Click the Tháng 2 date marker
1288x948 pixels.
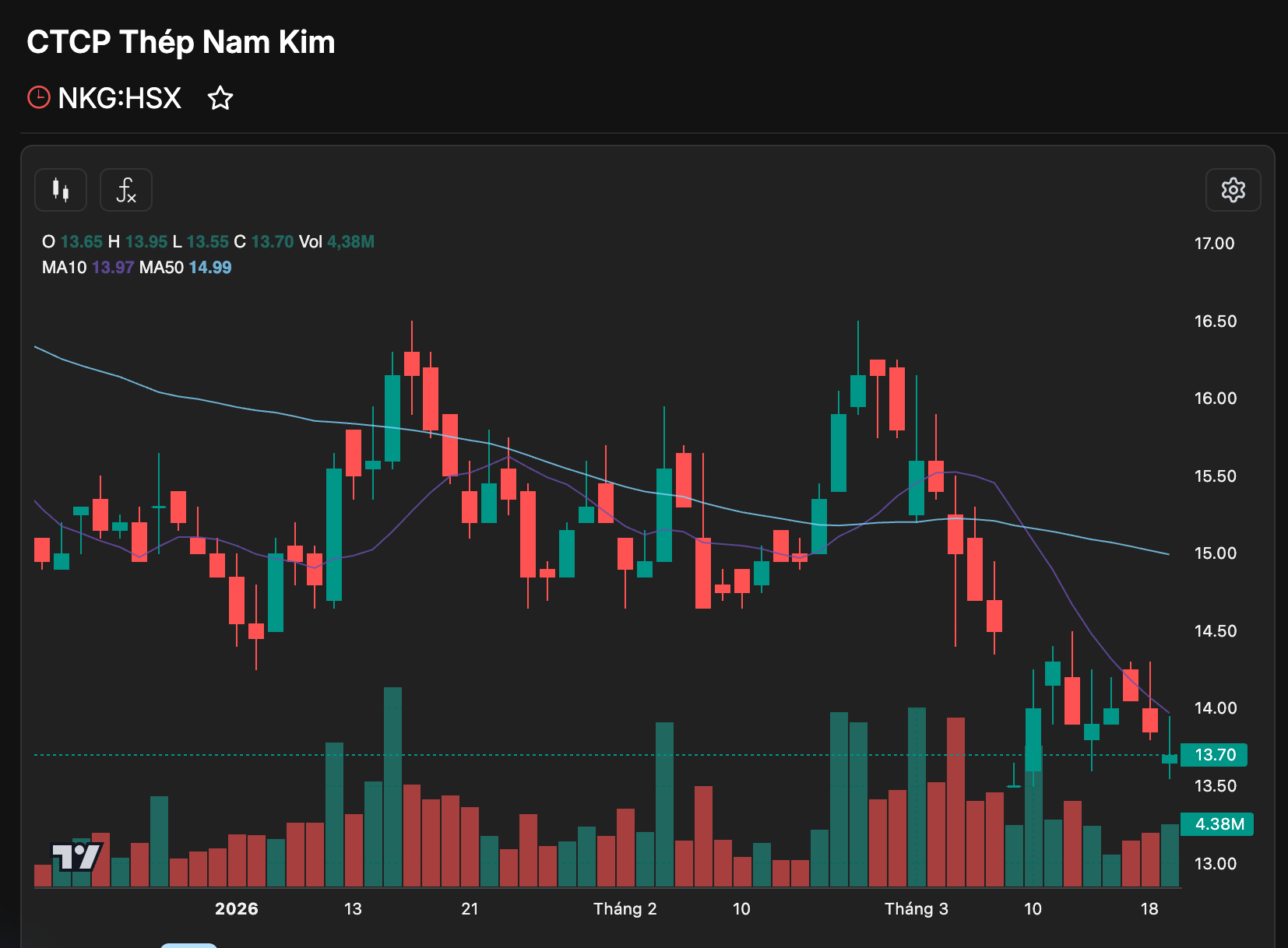pyautogui.click(x=625, y=909)
